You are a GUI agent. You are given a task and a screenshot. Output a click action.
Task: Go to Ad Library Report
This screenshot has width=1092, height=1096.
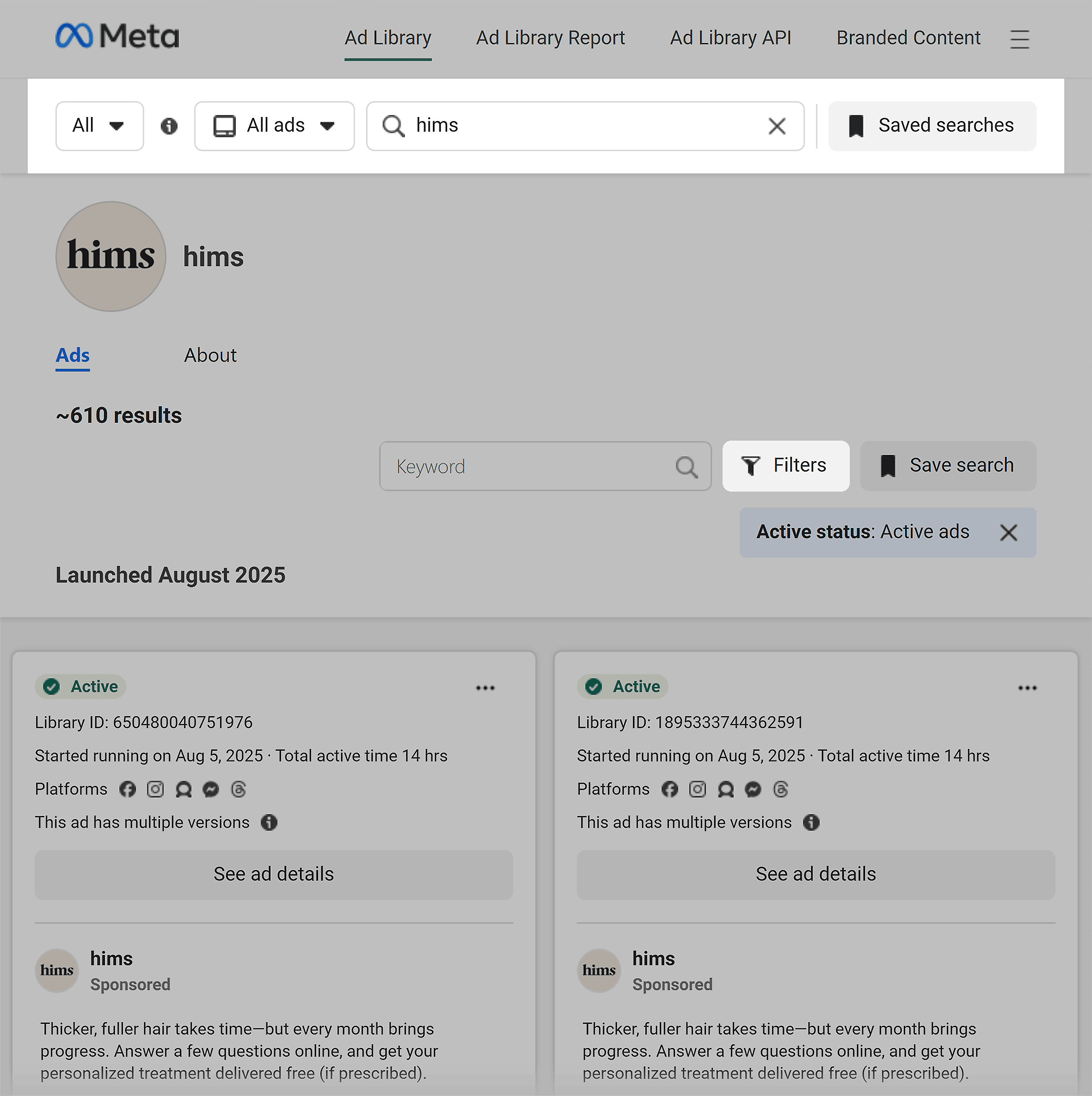(550, 38)
